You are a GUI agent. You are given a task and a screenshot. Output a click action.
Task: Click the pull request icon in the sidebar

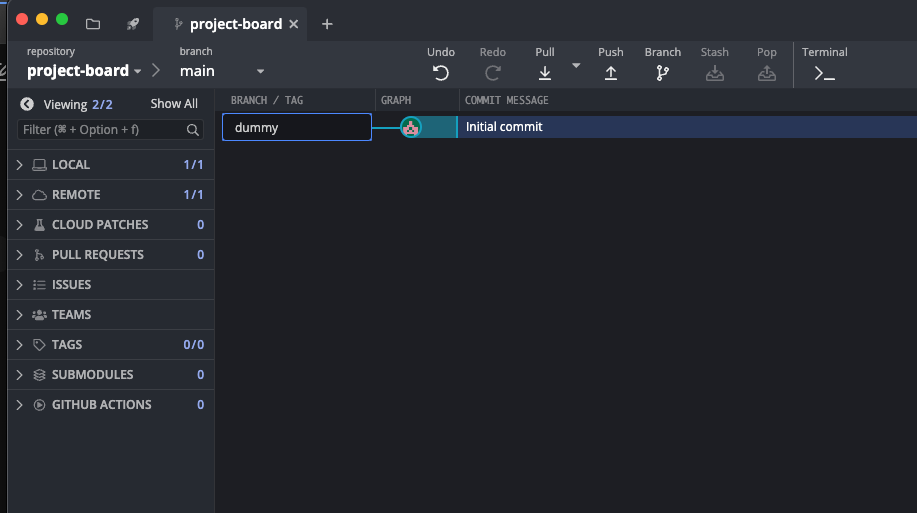[39, 254]
